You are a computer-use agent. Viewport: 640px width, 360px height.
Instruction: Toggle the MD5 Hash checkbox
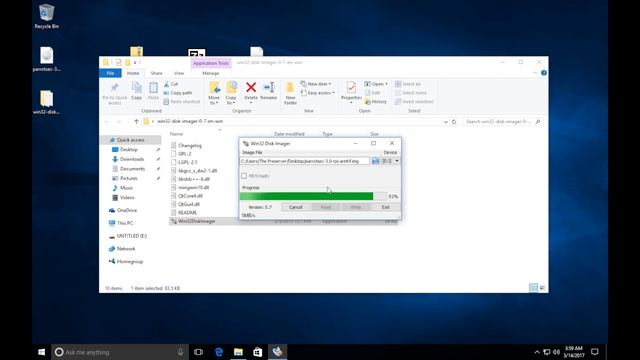[244, 176]
